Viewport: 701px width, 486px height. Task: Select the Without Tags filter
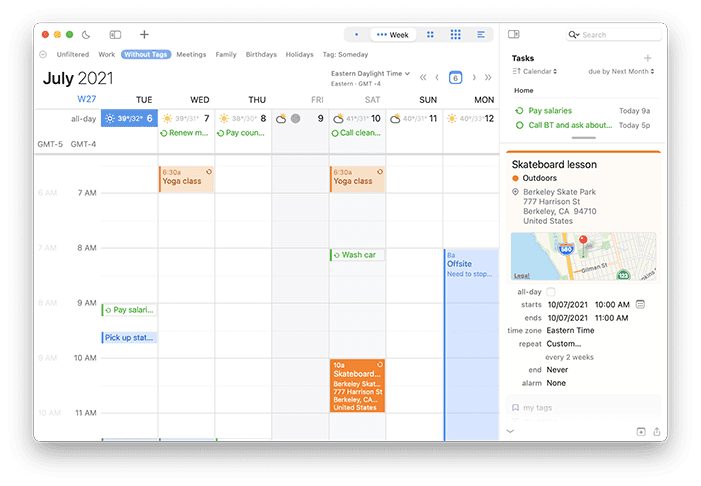coord(146,55)
